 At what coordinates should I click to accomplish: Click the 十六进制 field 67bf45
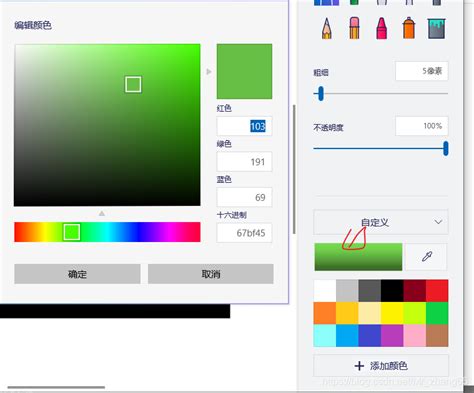[x=244, y=233]
